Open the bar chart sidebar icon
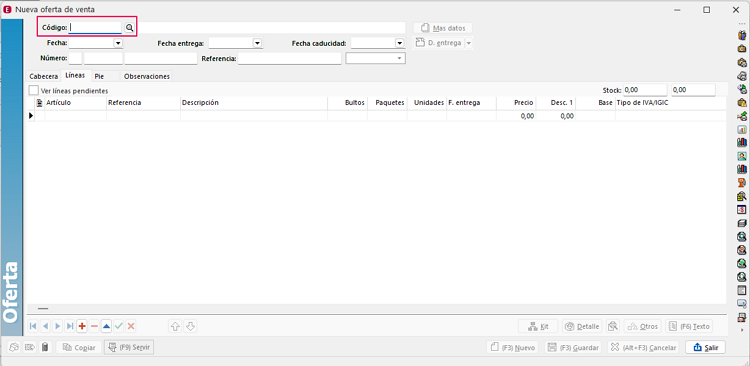The image size is (750, 366). (742, 129)
